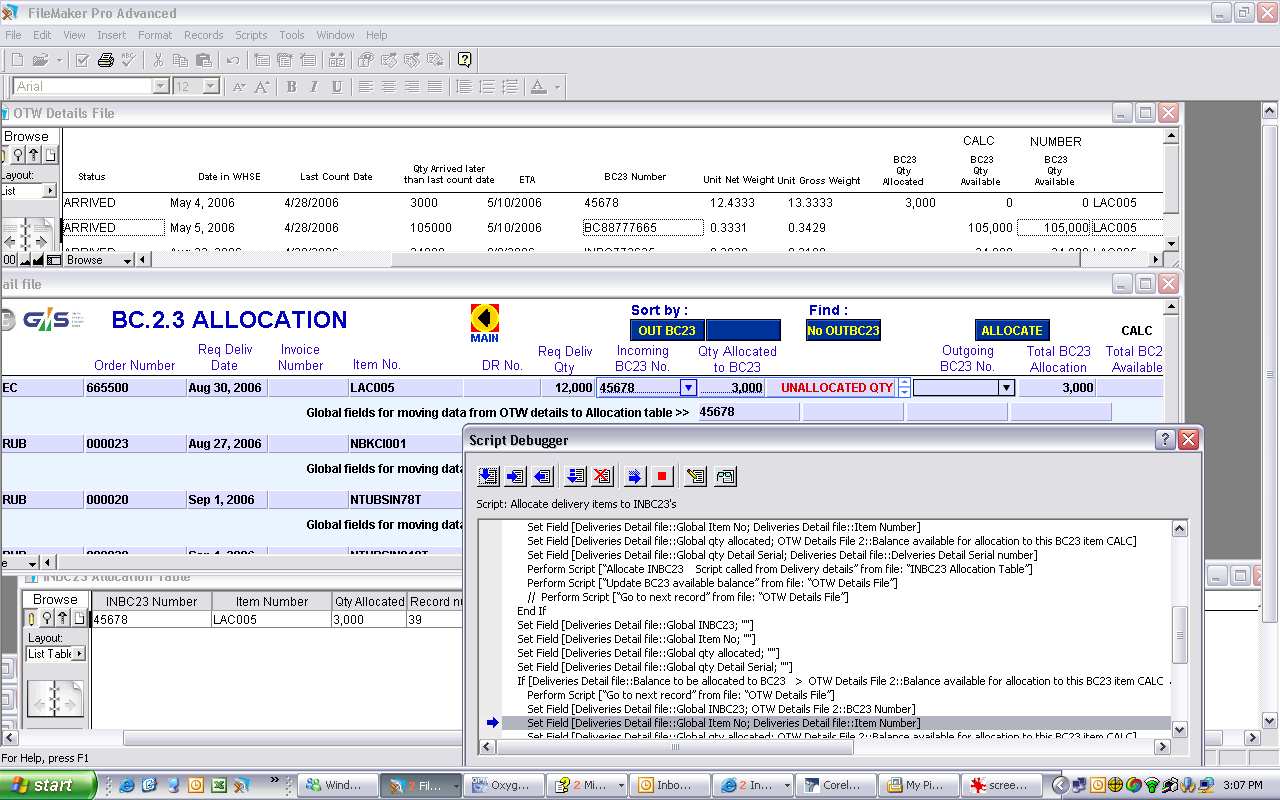Toggle Italic text formatting
1280x800 pixels.
(314, 87)
